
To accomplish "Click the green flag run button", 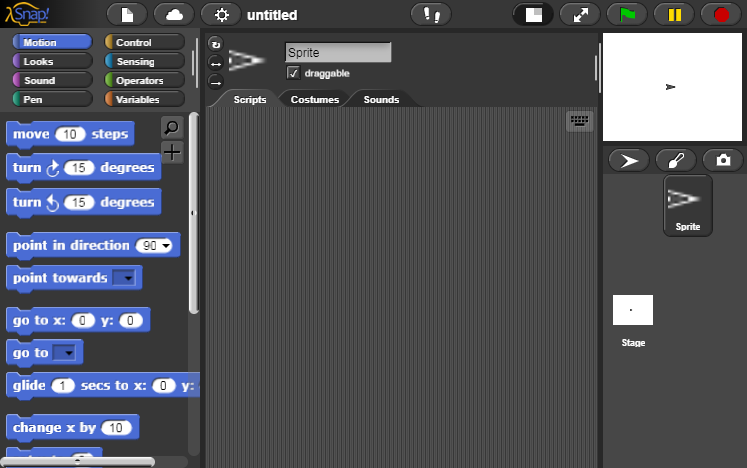I will pyautogui.click(x=628, y=14).
